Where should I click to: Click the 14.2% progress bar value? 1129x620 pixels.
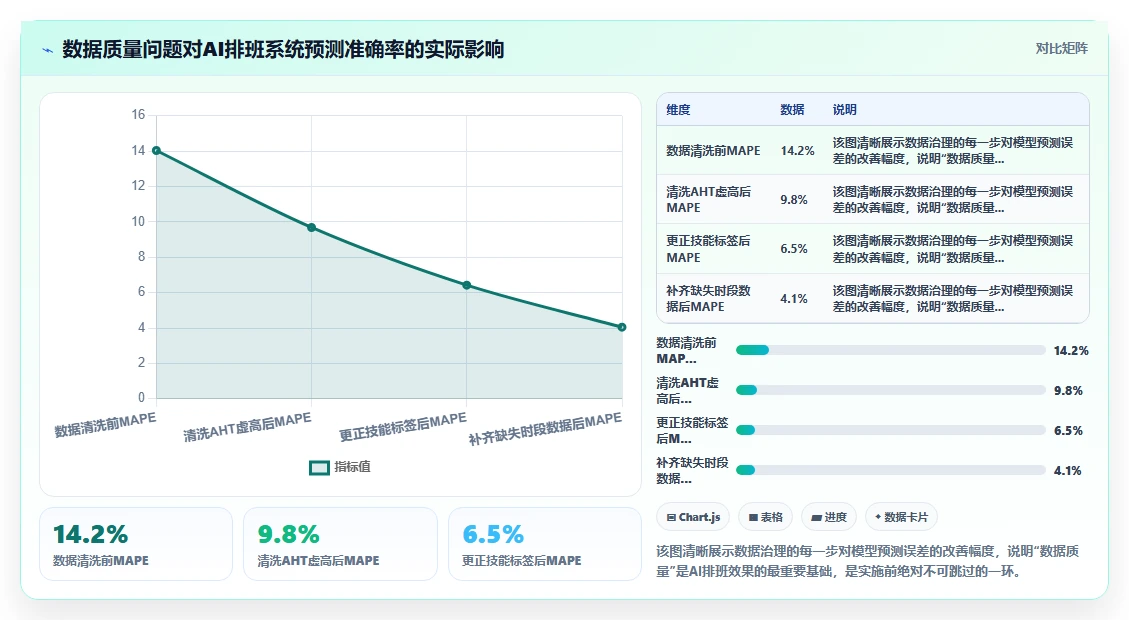(x=1071, y=351)
